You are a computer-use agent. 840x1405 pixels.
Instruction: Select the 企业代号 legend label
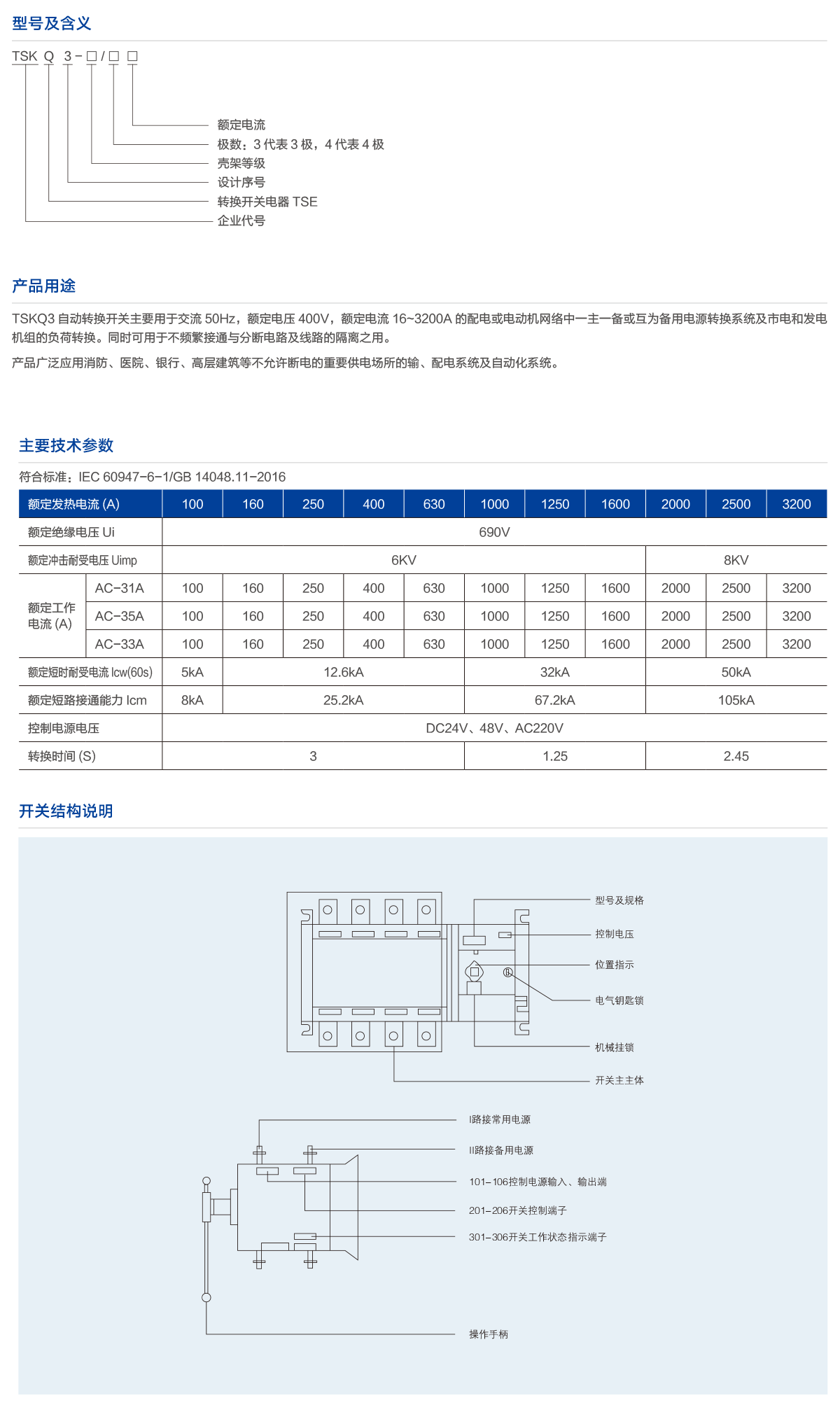(x=241, y=221)
